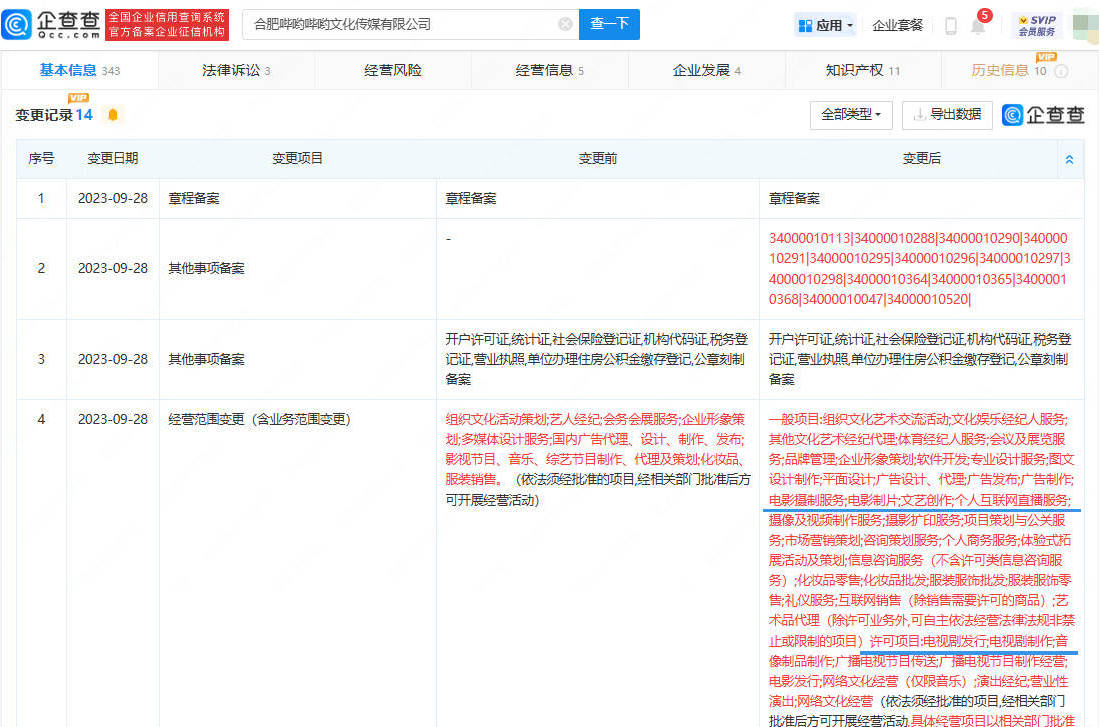This screenshot has height=727, width=1099.
Task: Open the notification bell with 5 alerts
Action: tap(978, 25)
